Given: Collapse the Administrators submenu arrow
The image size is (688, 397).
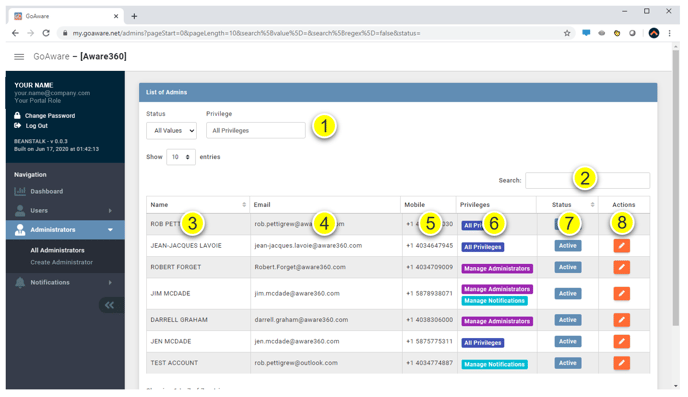Looking at the screenshot, I should click(x=110, y=230).
